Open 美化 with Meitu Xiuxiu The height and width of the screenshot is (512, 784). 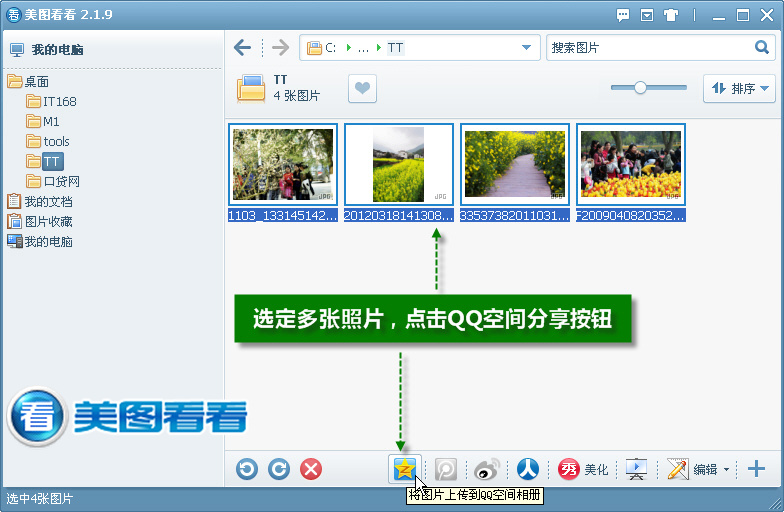click(x=583, y=470)
